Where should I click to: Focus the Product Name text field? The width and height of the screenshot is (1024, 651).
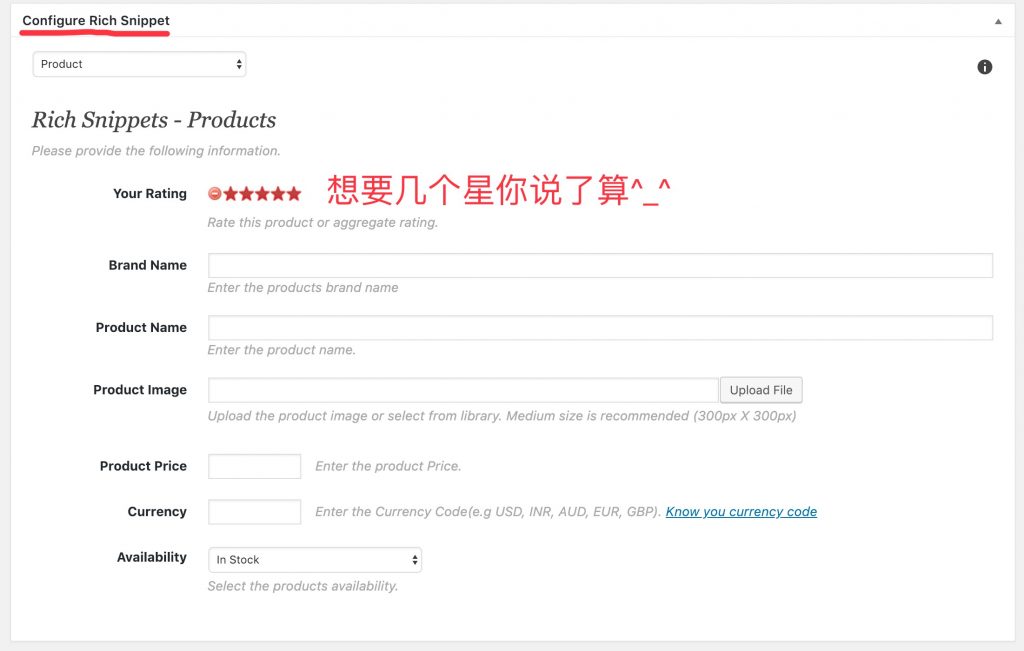[x=600, y=327]
